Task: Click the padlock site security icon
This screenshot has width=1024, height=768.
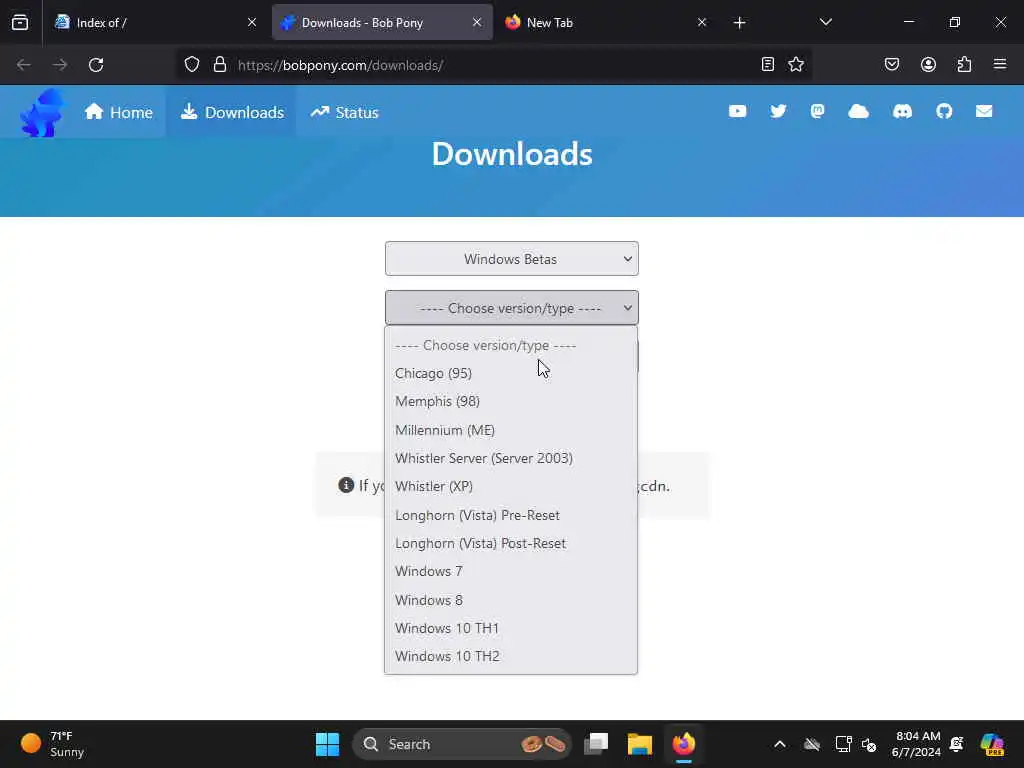Action: tap(220, 65)
